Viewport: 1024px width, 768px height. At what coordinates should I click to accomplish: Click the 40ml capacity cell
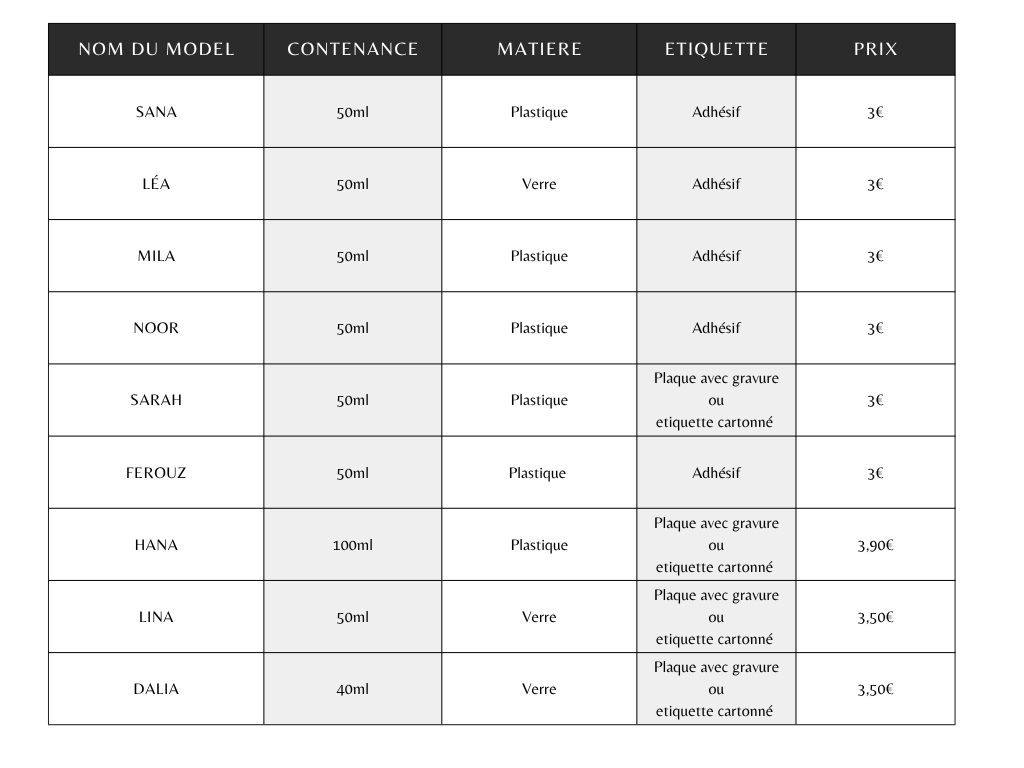coord(353,689)
